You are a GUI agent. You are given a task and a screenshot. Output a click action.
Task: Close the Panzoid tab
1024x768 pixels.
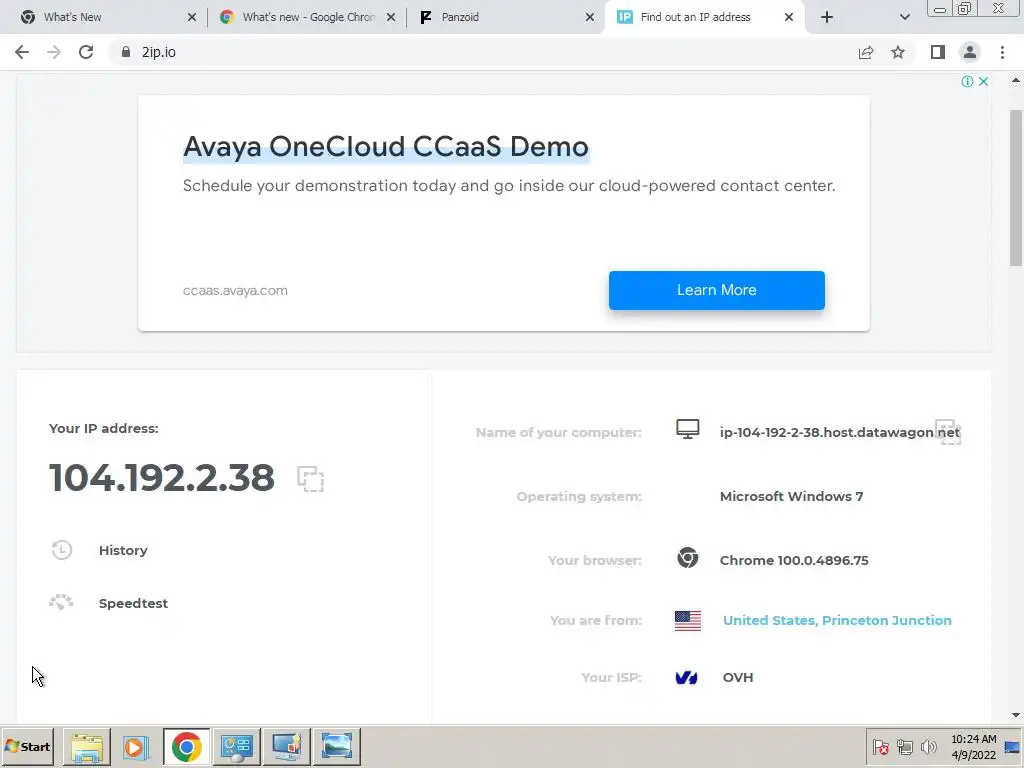click(590, 17)
